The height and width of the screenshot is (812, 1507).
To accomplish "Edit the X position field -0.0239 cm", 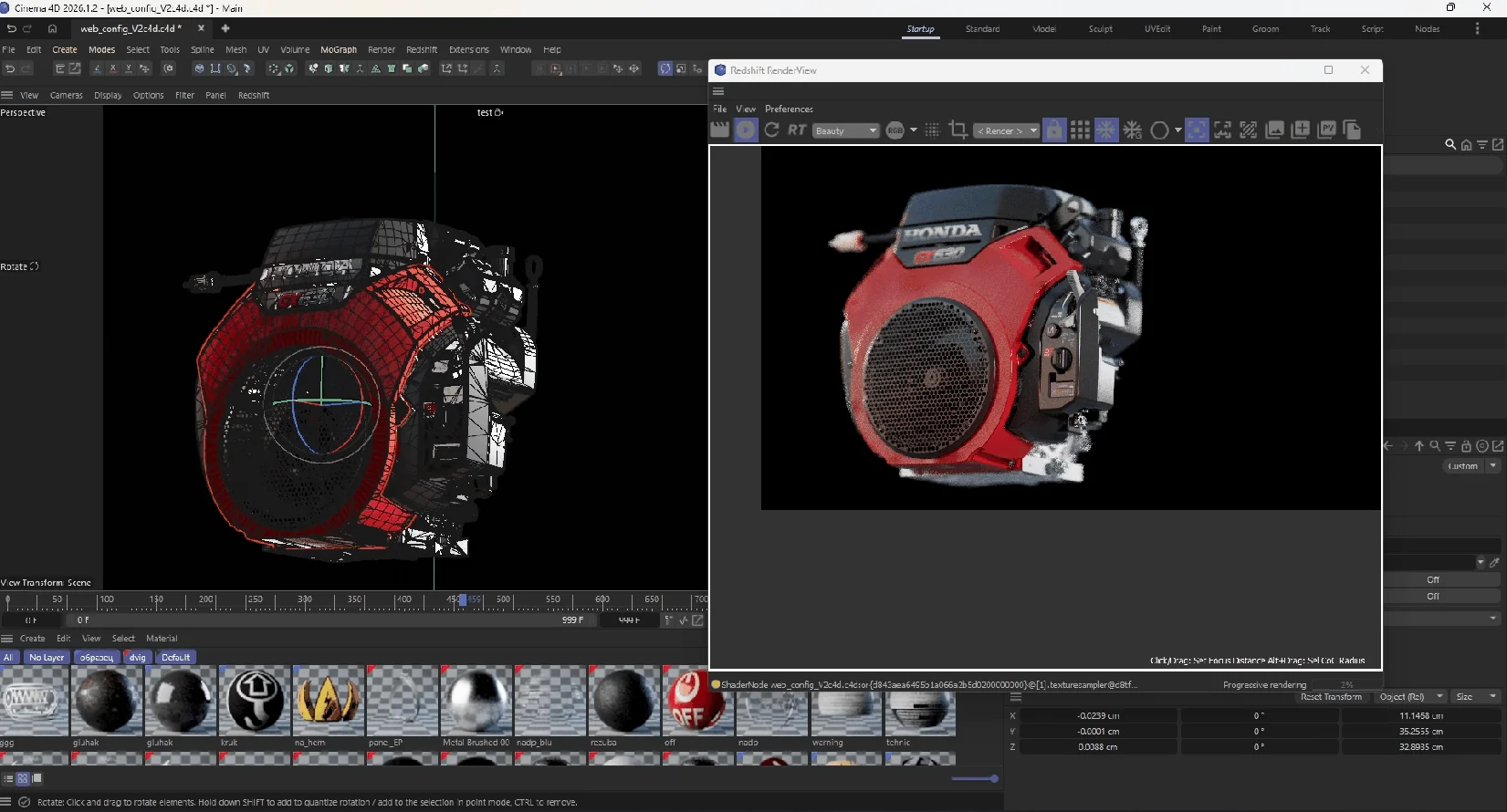I will point(1098,716).
